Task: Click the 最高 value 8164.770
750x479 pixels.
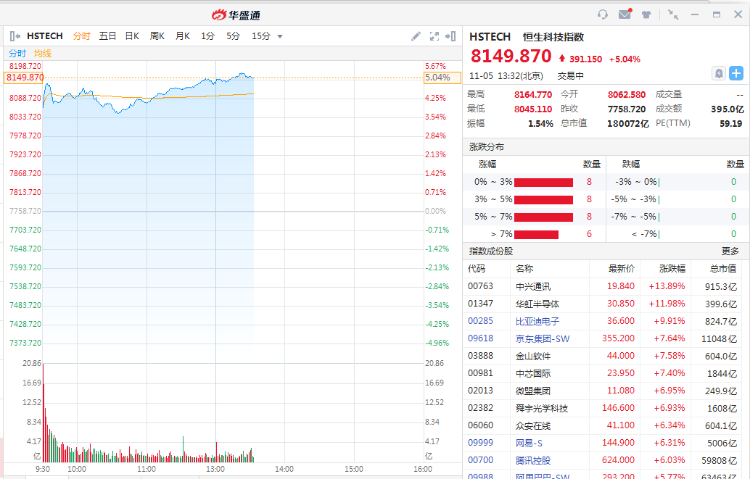Action: click(533, 95)
